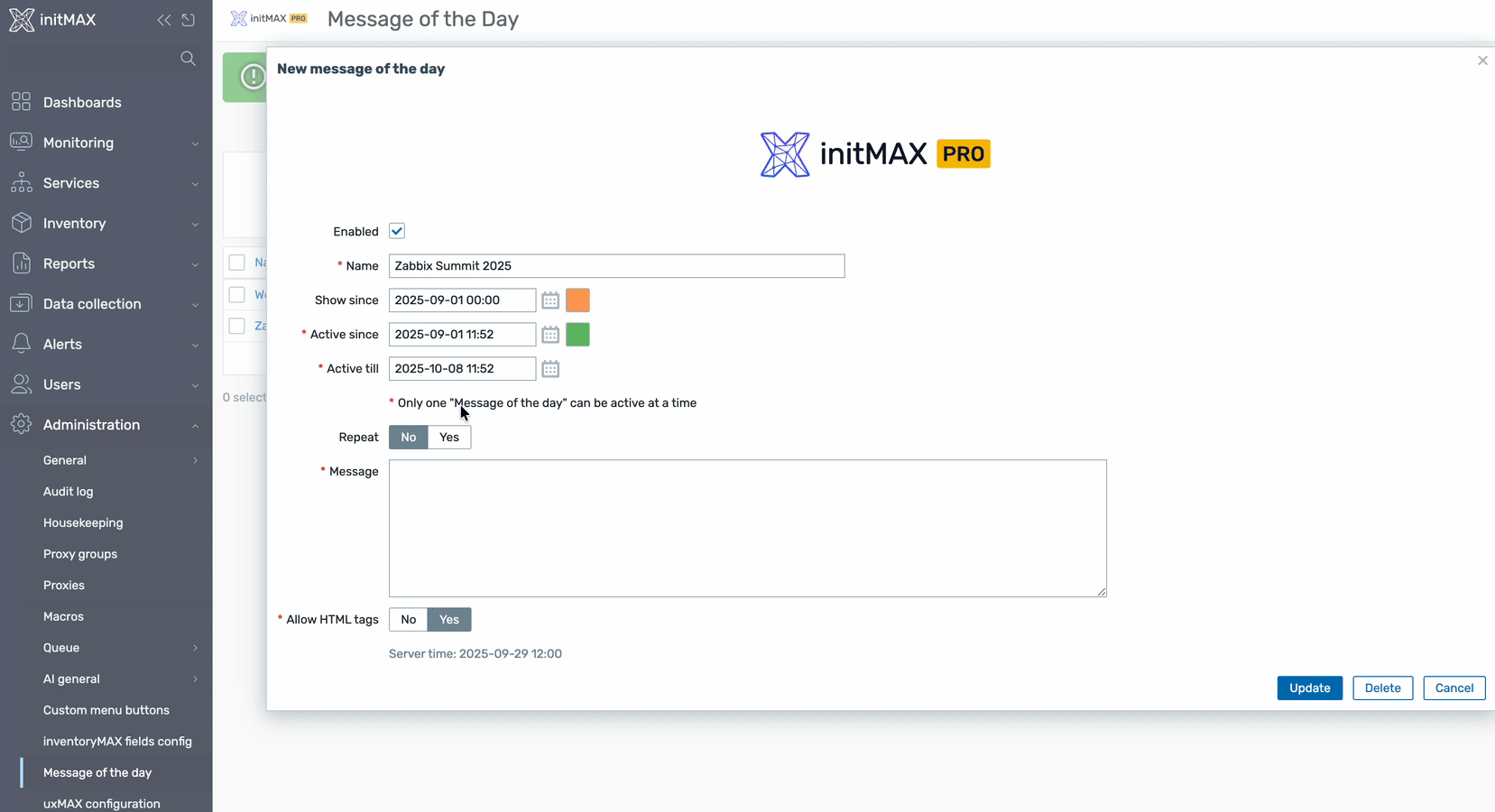This screenshot has width=1495, height=812.
Task: Click the Alerts bell icon
Action: pyautogui.click(x=21, y=344)
